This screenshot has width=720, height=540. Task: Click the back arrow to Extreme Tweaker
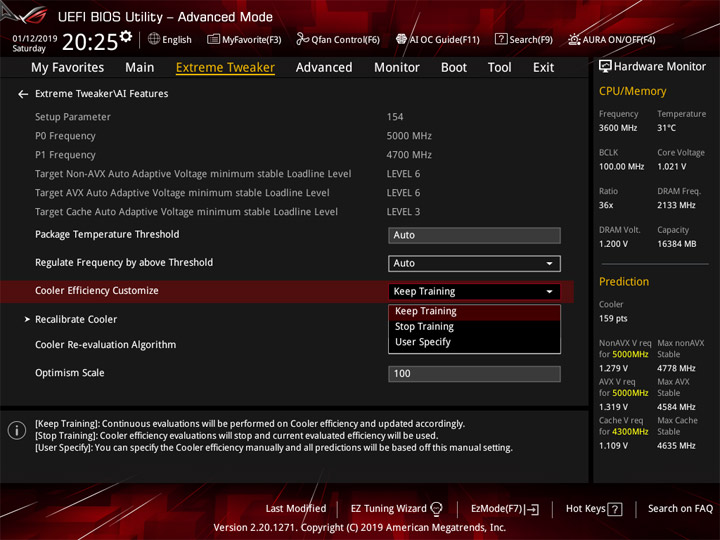(23, 94)
